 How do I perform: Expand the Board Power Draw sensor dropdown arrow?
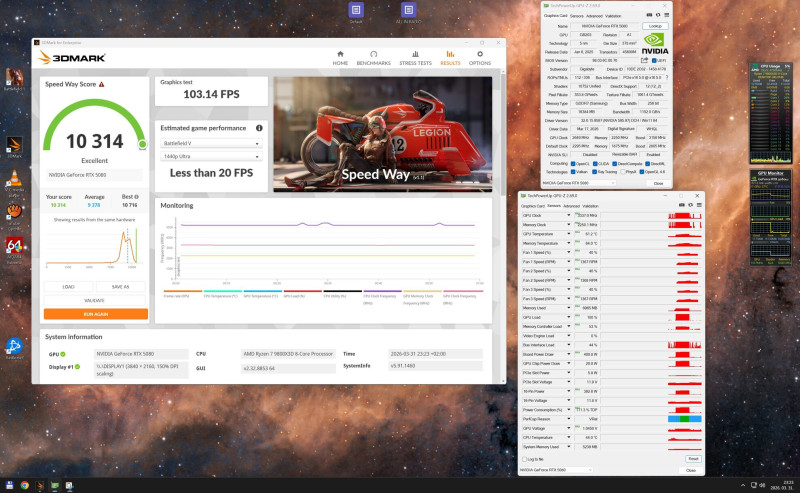[568, 354]
